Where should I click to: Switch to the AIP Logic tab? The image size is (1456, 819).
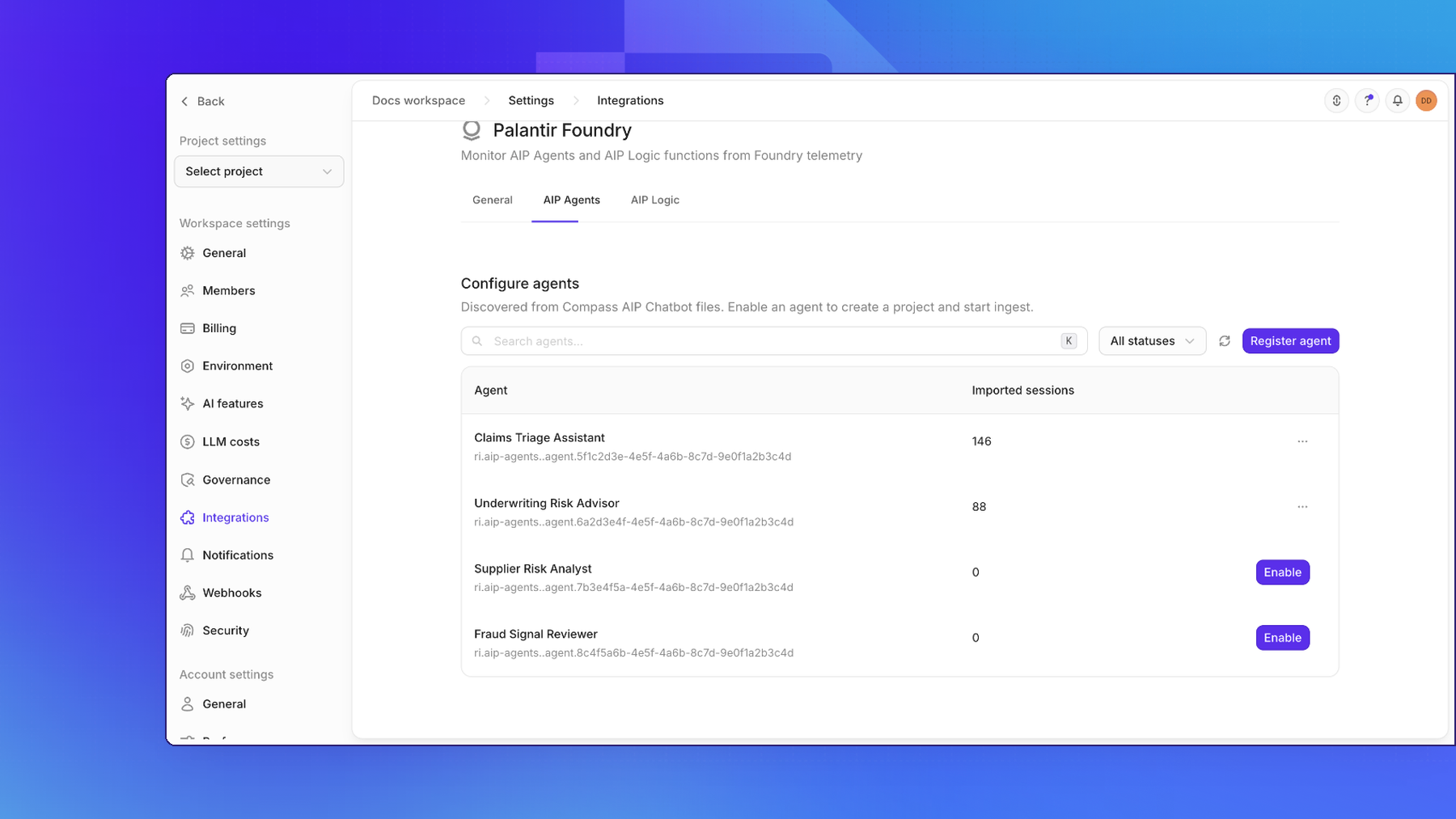point(654,200)
